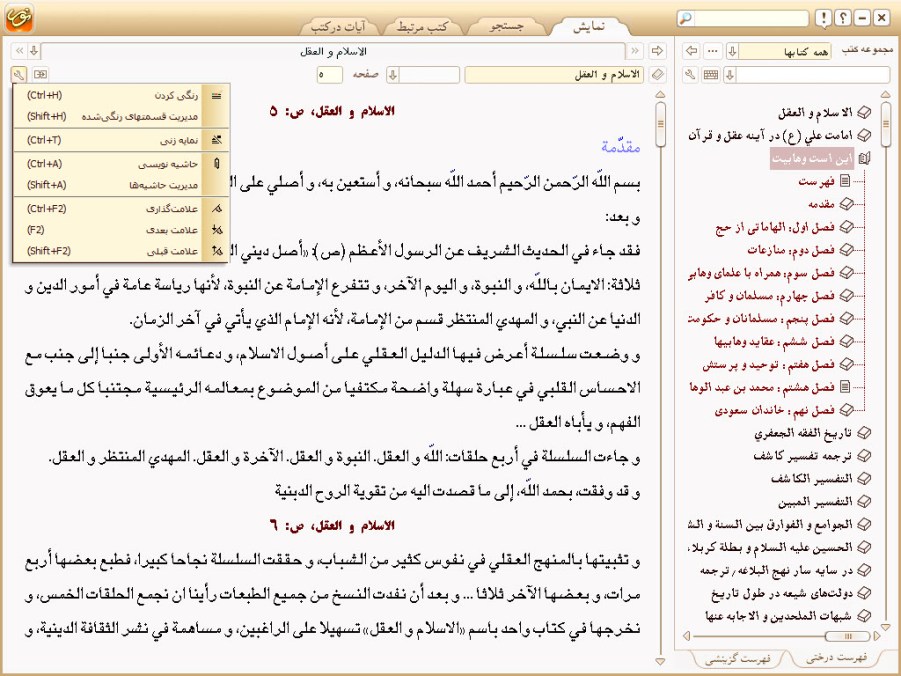This screenshot has height=676, width=901.
Task: Choose رنگی کردن from the tools menu
Action: [x=121, y=95]
